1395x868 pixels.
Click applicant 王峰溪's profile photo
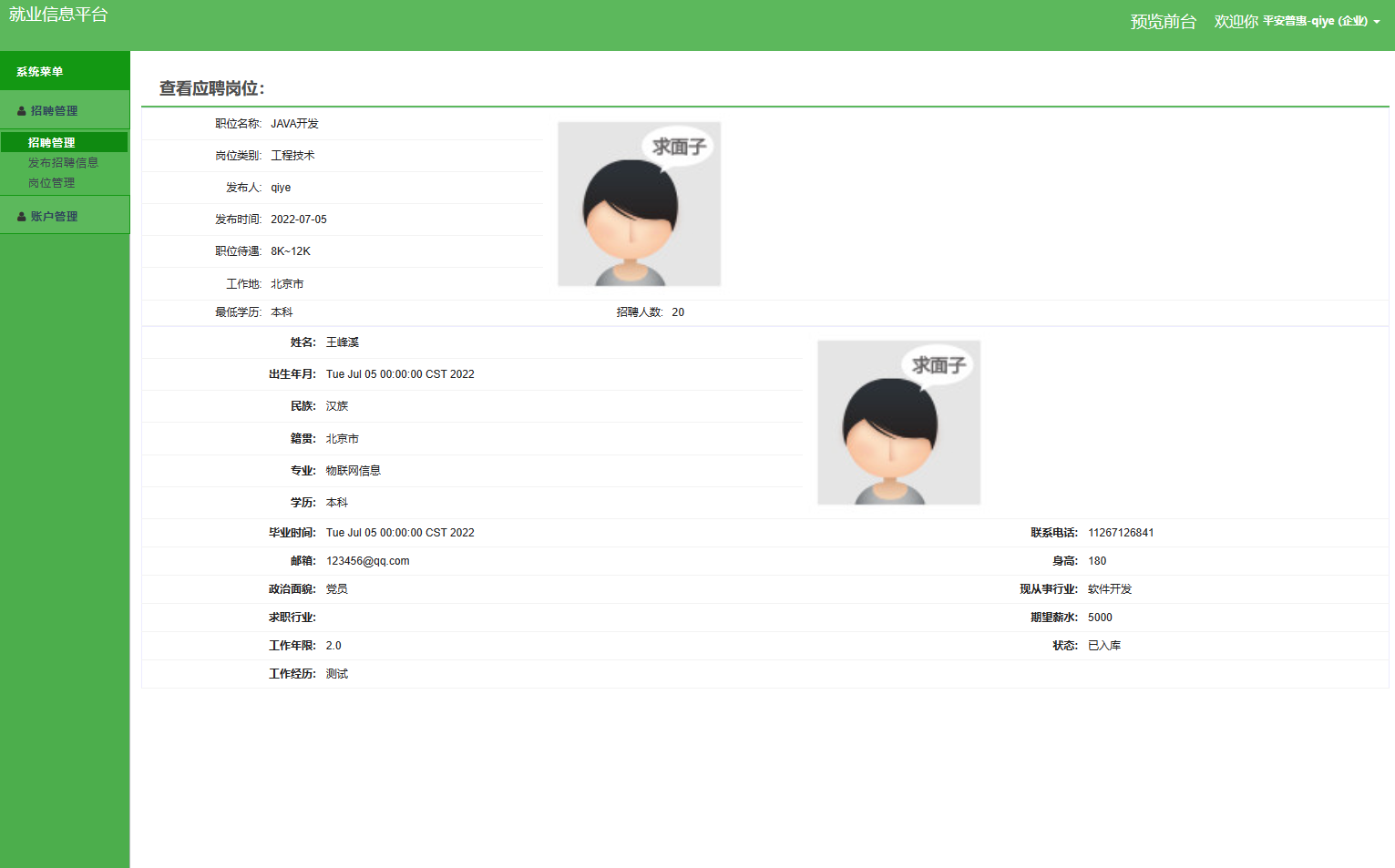tap(898, 422)
